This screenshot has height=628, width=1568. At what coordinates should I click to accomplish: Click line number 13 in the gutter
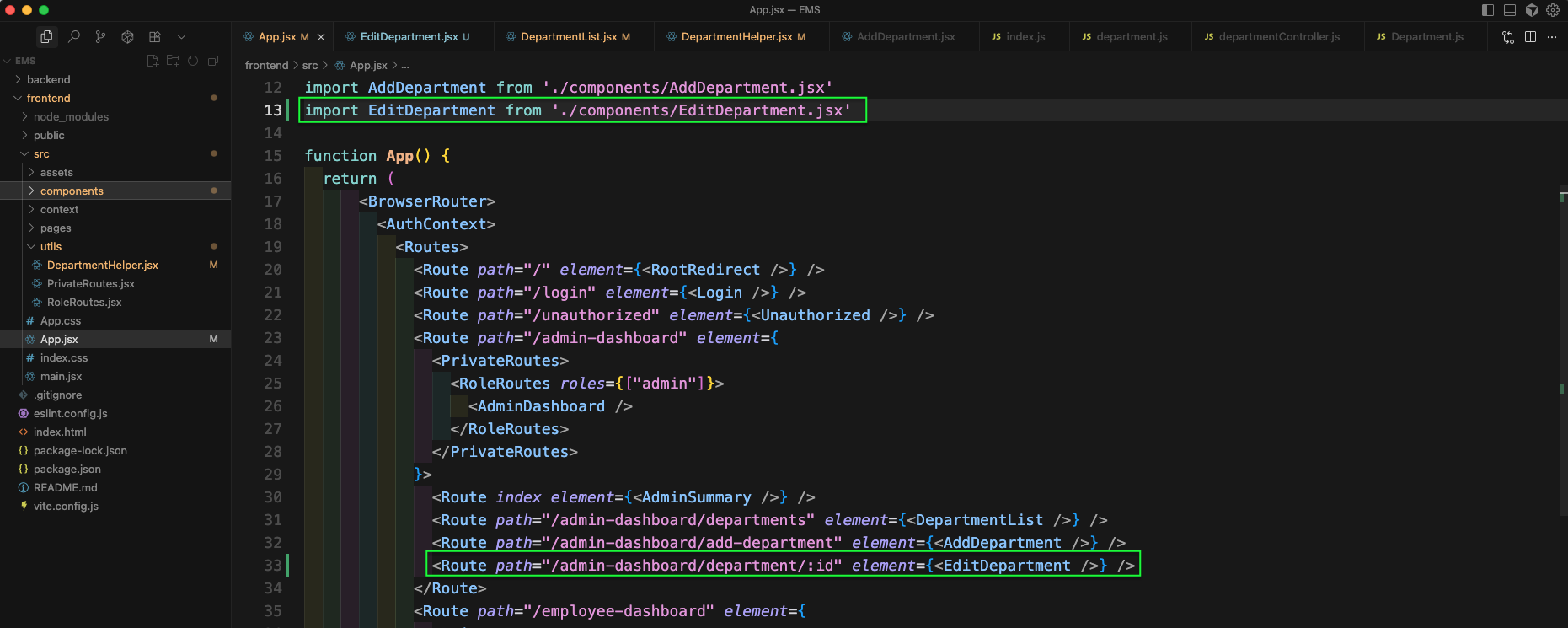click(x=273, y=110)
